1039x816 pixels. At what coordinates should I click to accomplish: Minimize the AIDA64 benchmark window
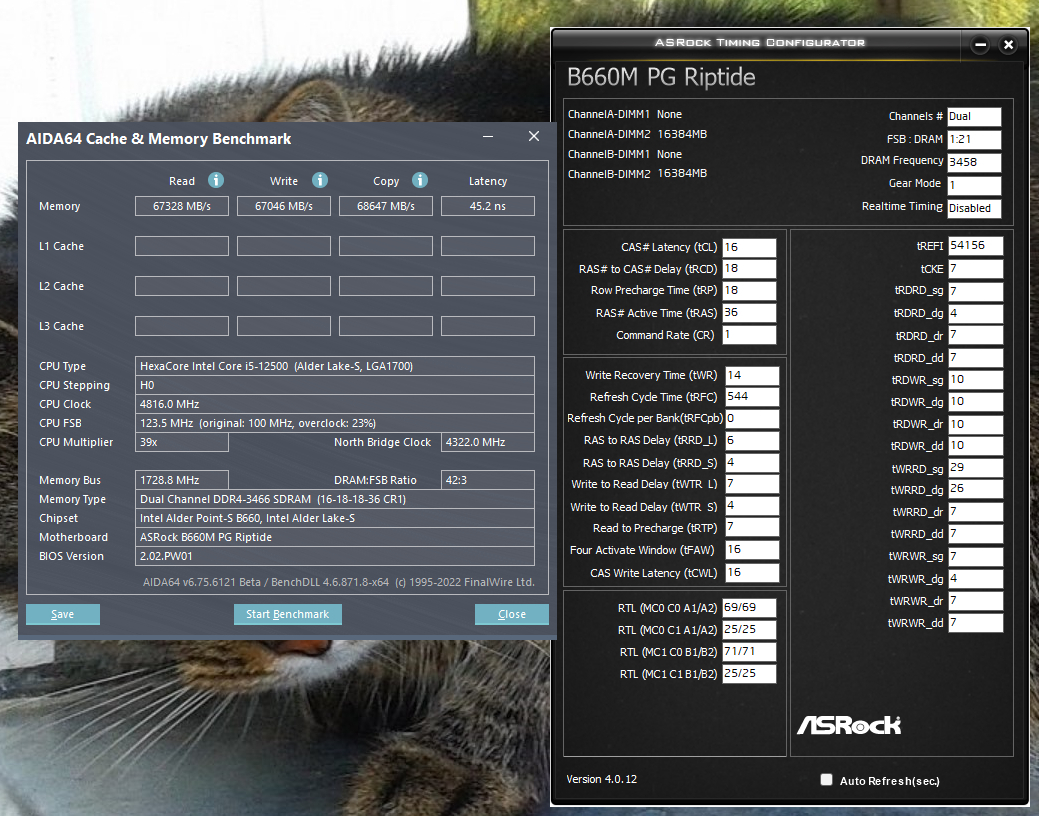click(x=488, y=138)
